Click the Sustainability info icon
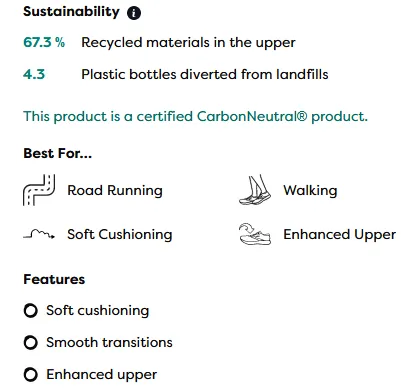The height and width of the screenshot is (390, 408). click(x=134, y=13)
